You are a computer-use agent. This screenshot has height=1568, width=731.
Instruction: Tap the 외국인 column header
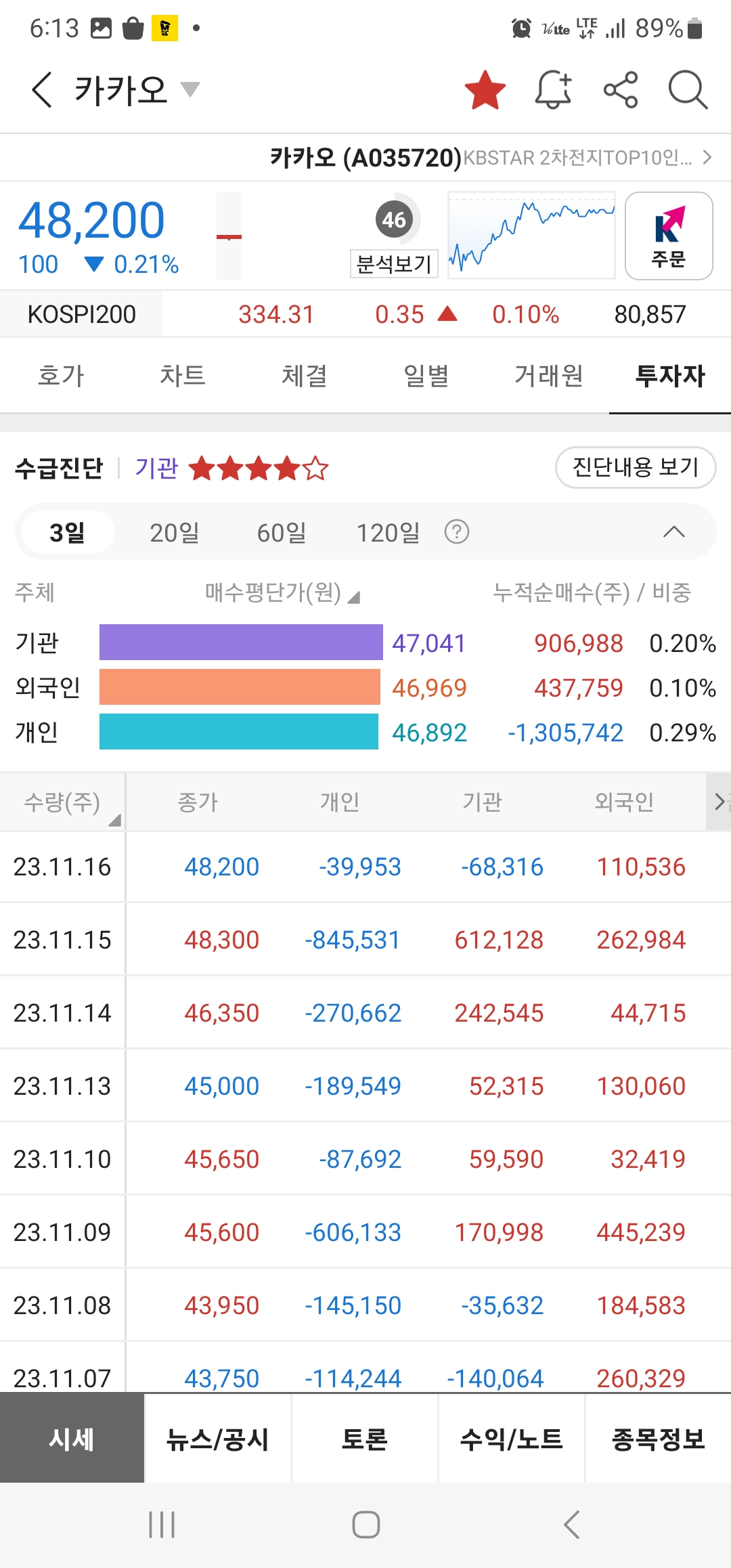click(x=624, y=802)
